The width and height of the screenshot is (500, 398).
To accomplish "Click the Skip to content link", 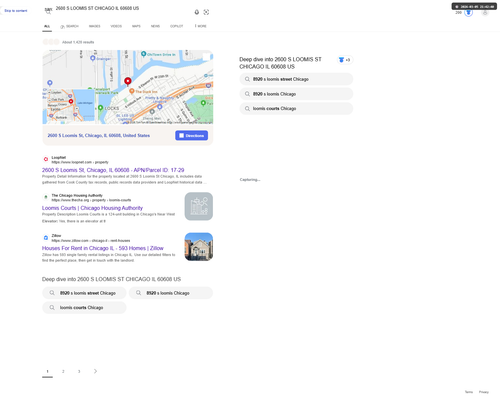I will 16,11.
